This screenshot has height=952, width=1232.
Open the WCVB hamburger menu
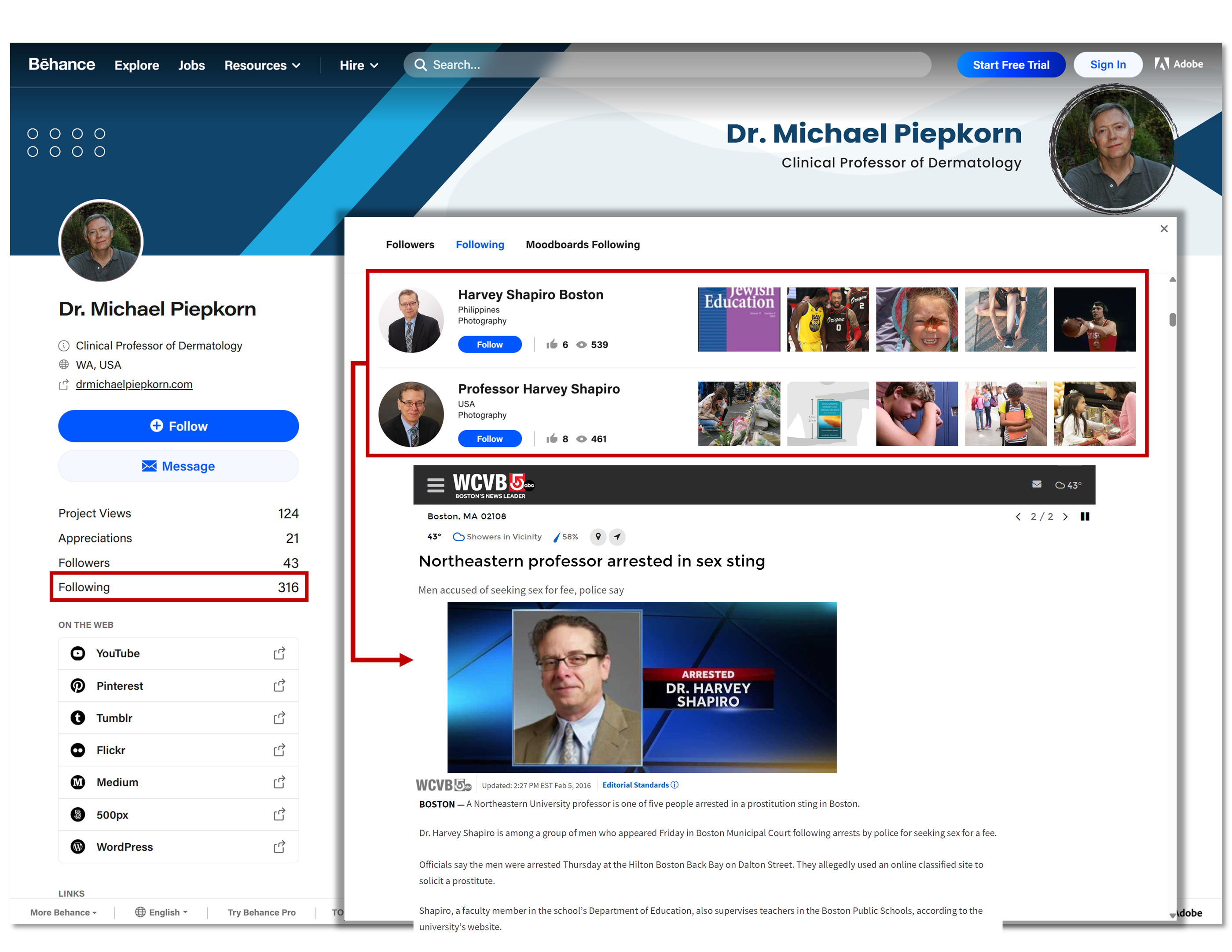[436, 485]
